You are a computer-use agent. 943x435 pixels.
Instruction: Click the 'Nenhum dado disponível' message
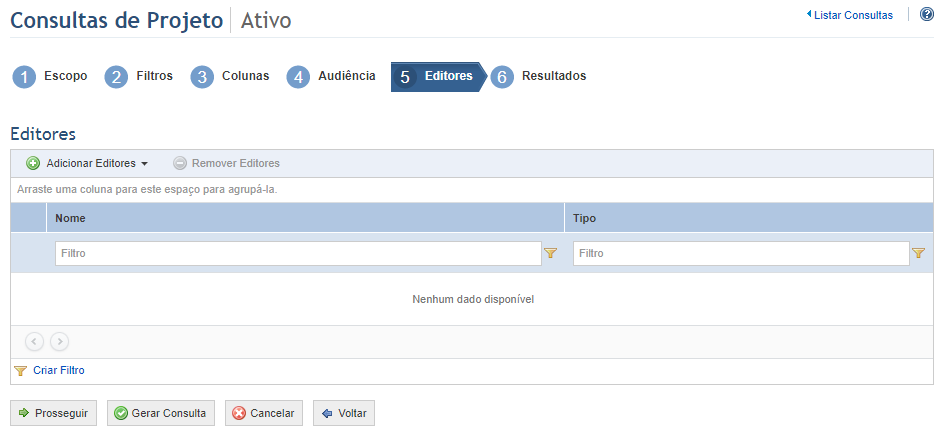click(x=473, y=300)
